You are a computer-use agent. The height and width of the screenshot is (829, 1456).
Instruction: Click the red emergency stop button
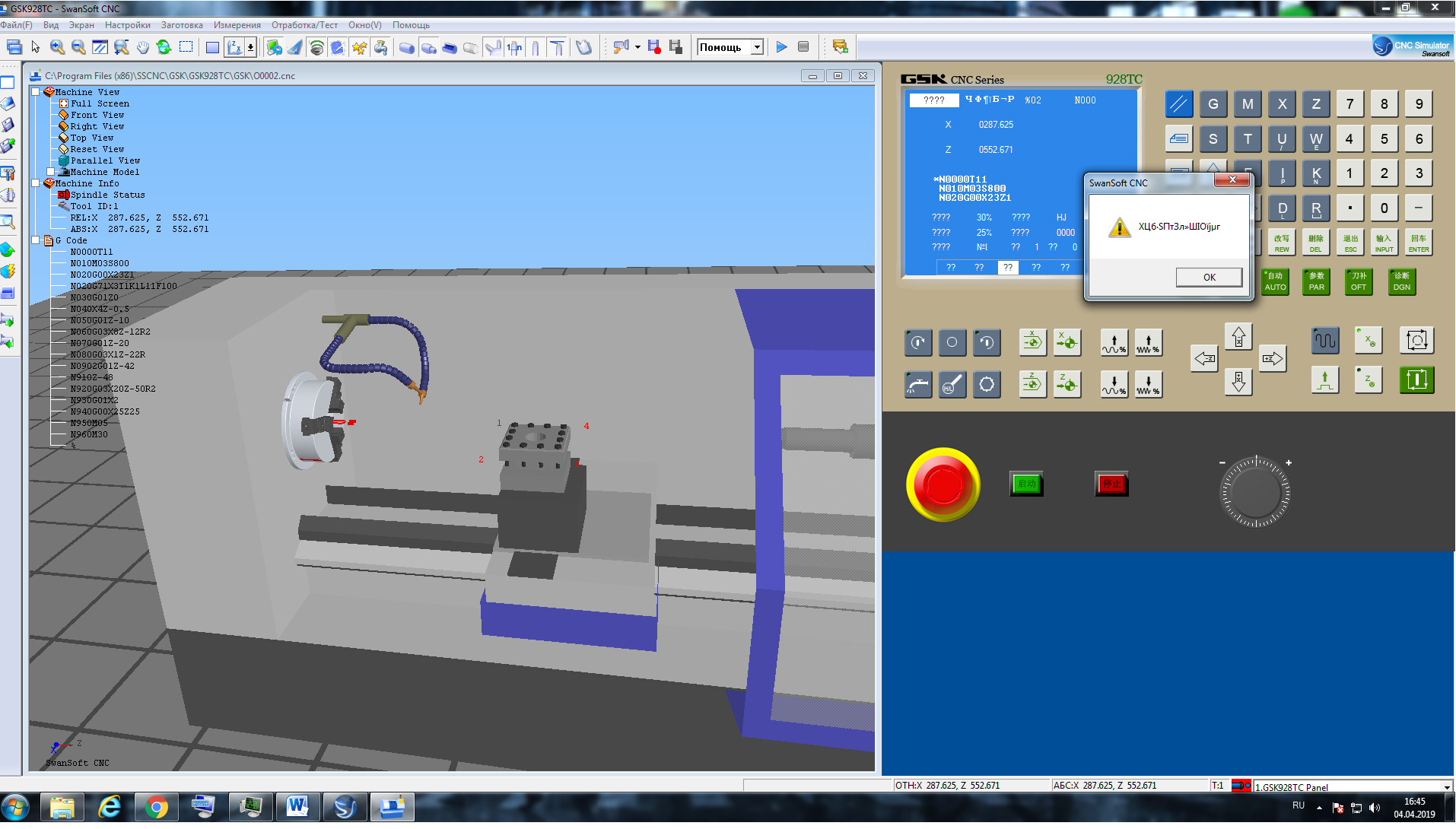pos(943,484)
